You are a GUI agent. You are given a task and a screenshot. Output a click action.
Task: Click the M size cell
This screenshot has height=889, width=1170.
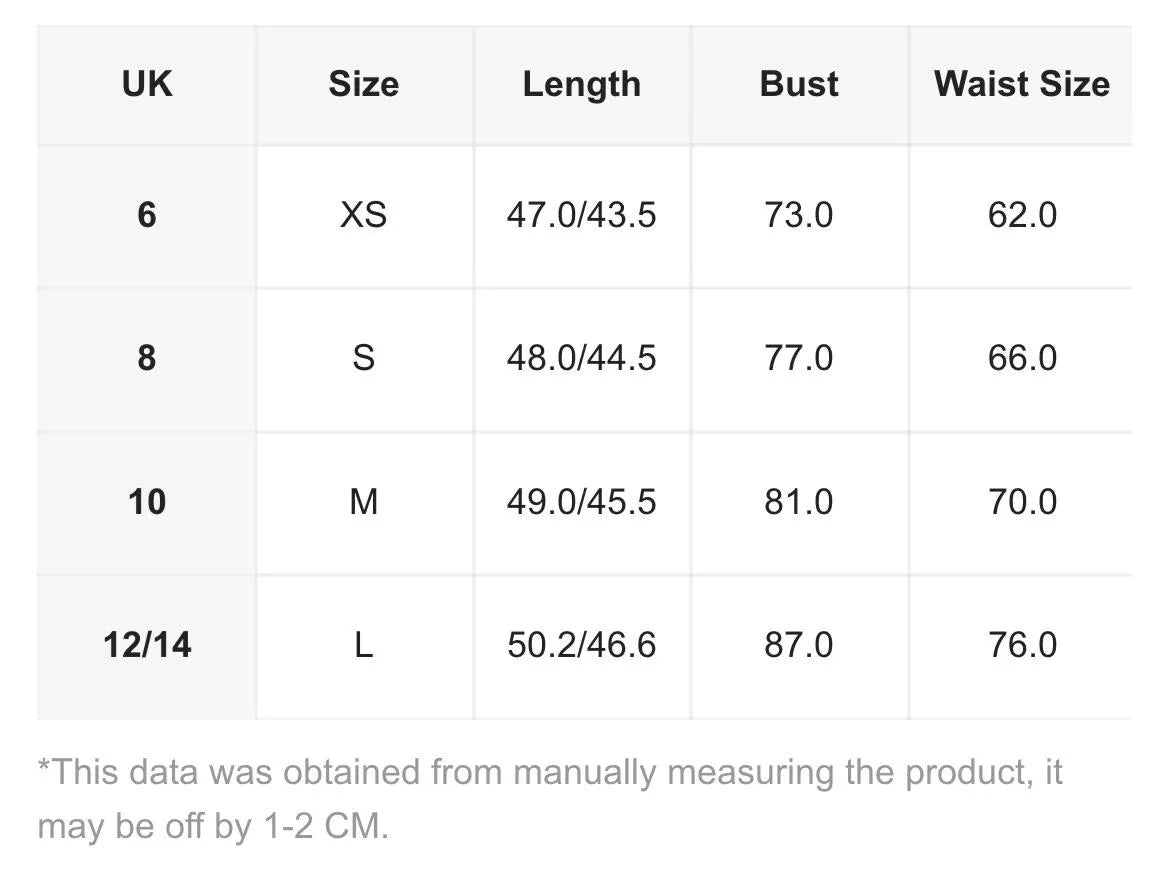[x=363, y=501]
